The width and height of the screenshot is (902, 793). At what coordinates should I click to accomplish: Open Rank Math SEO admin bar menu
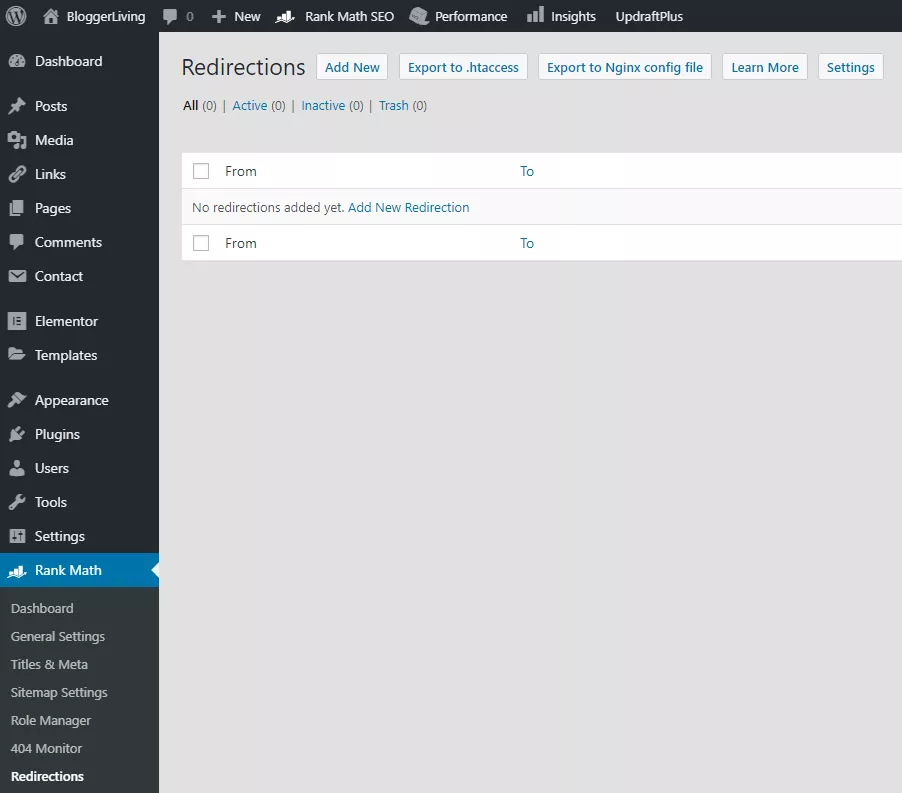pos(335,16)
